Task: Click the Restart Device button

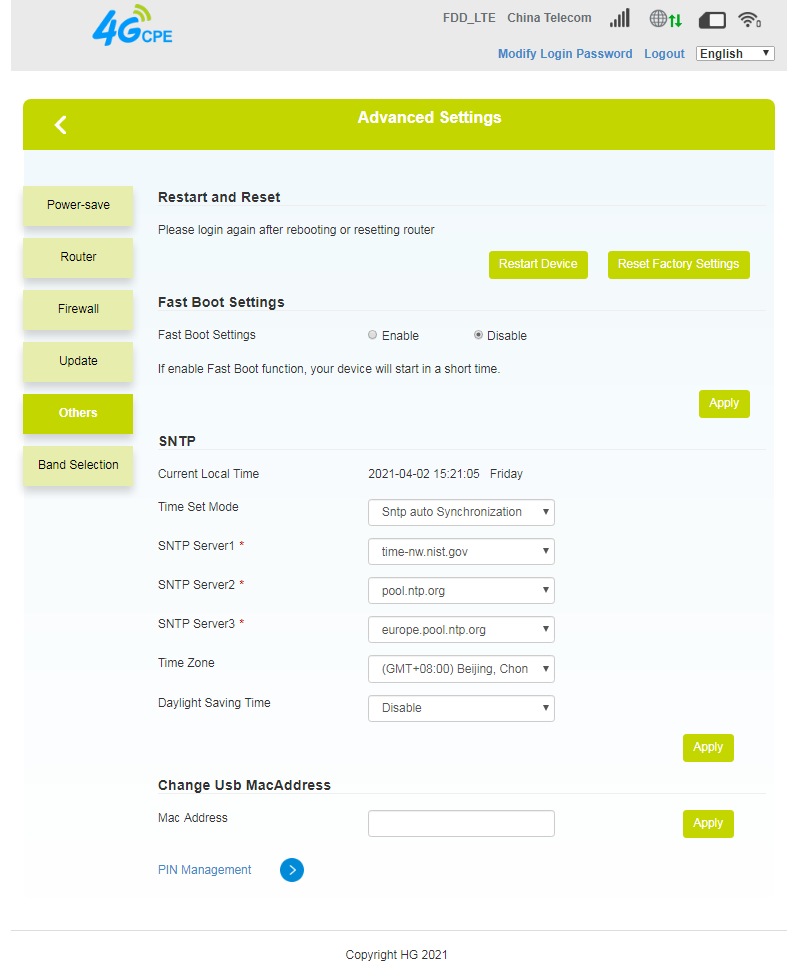Action: (x=538, y=264)
